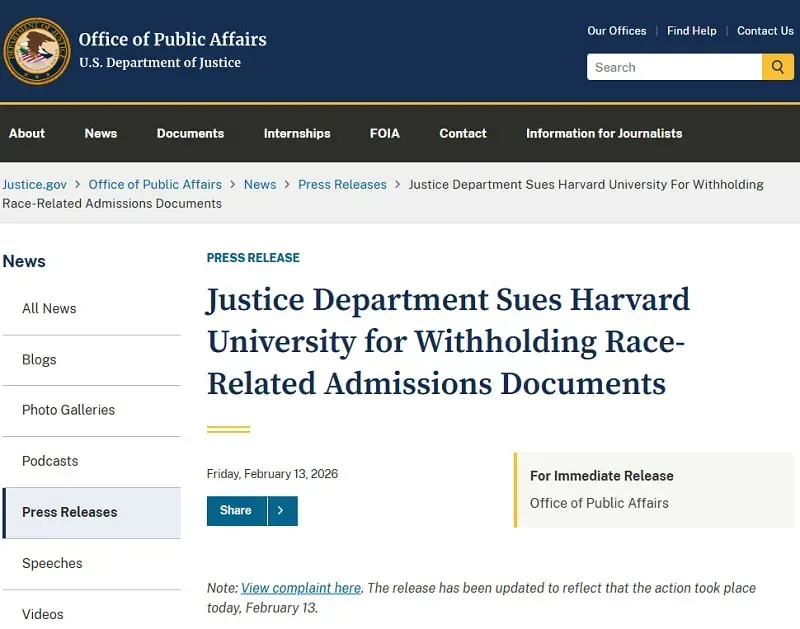Open the Documents section

[190, 133]
